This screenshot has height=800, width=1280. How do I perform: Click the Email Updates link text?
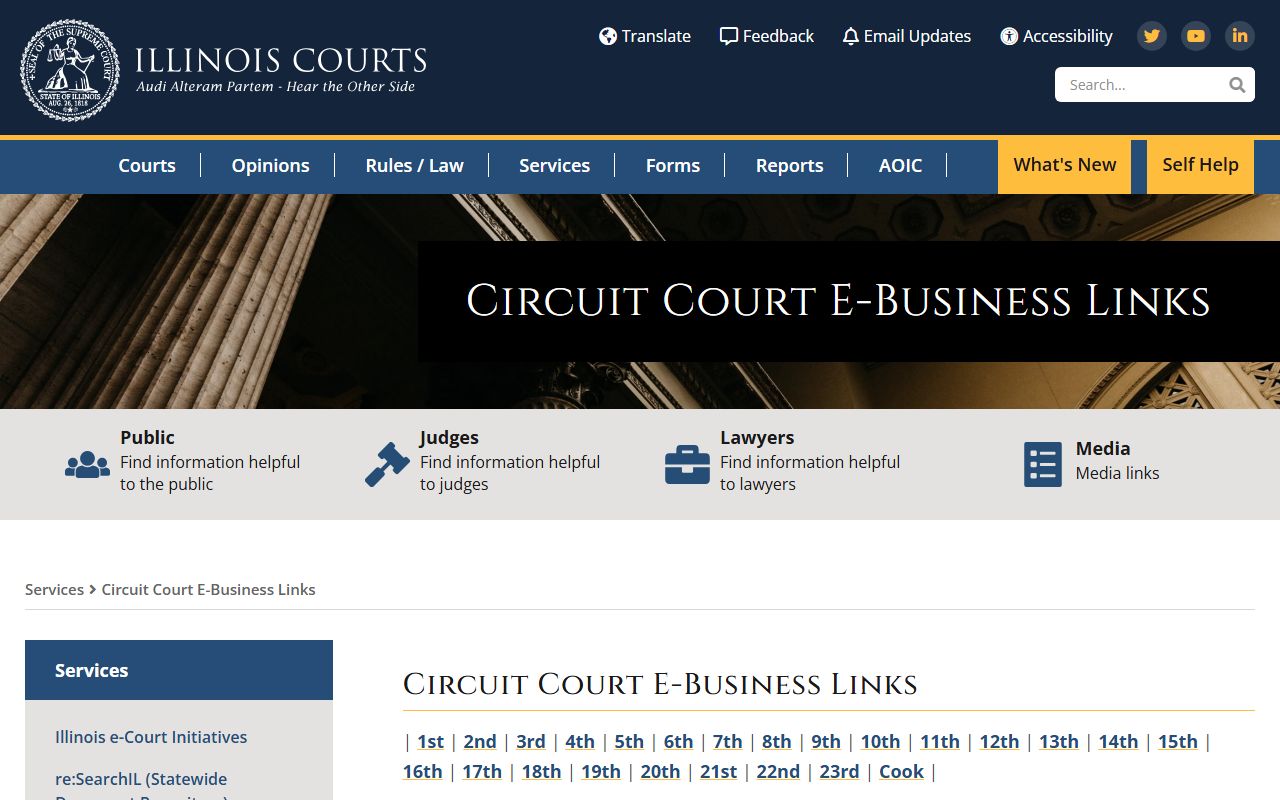click(x=917, y=36)
